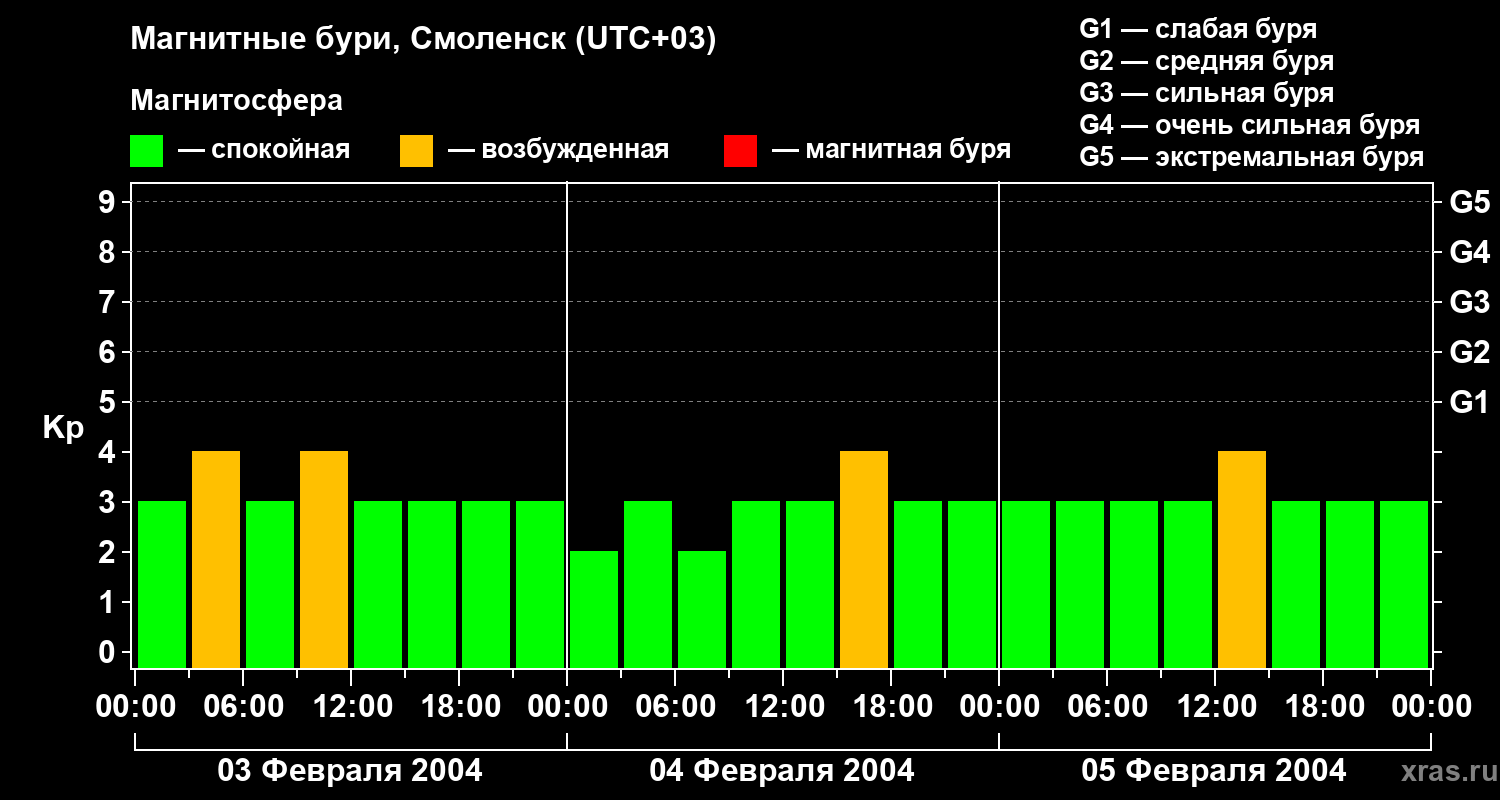Click the 7 value on the Kp axis
Image resolution: width=1500 pixels, height=800 pixels.
[x=109, y=302]
